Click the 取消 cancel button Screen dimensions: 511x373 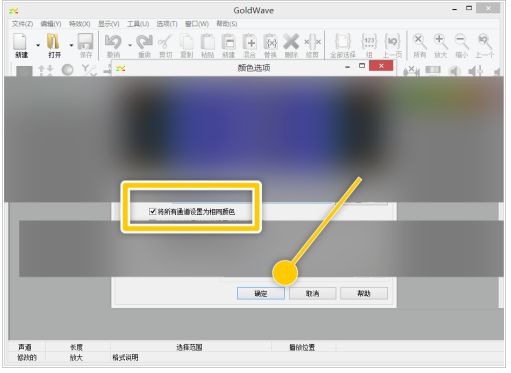coord(312,293)
